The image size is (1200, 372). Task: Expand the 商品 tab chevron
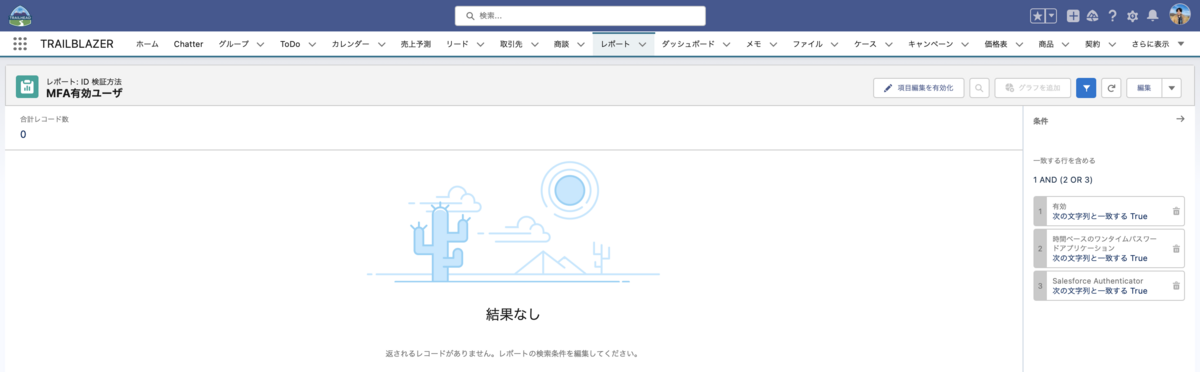[x=1066, y=45]
